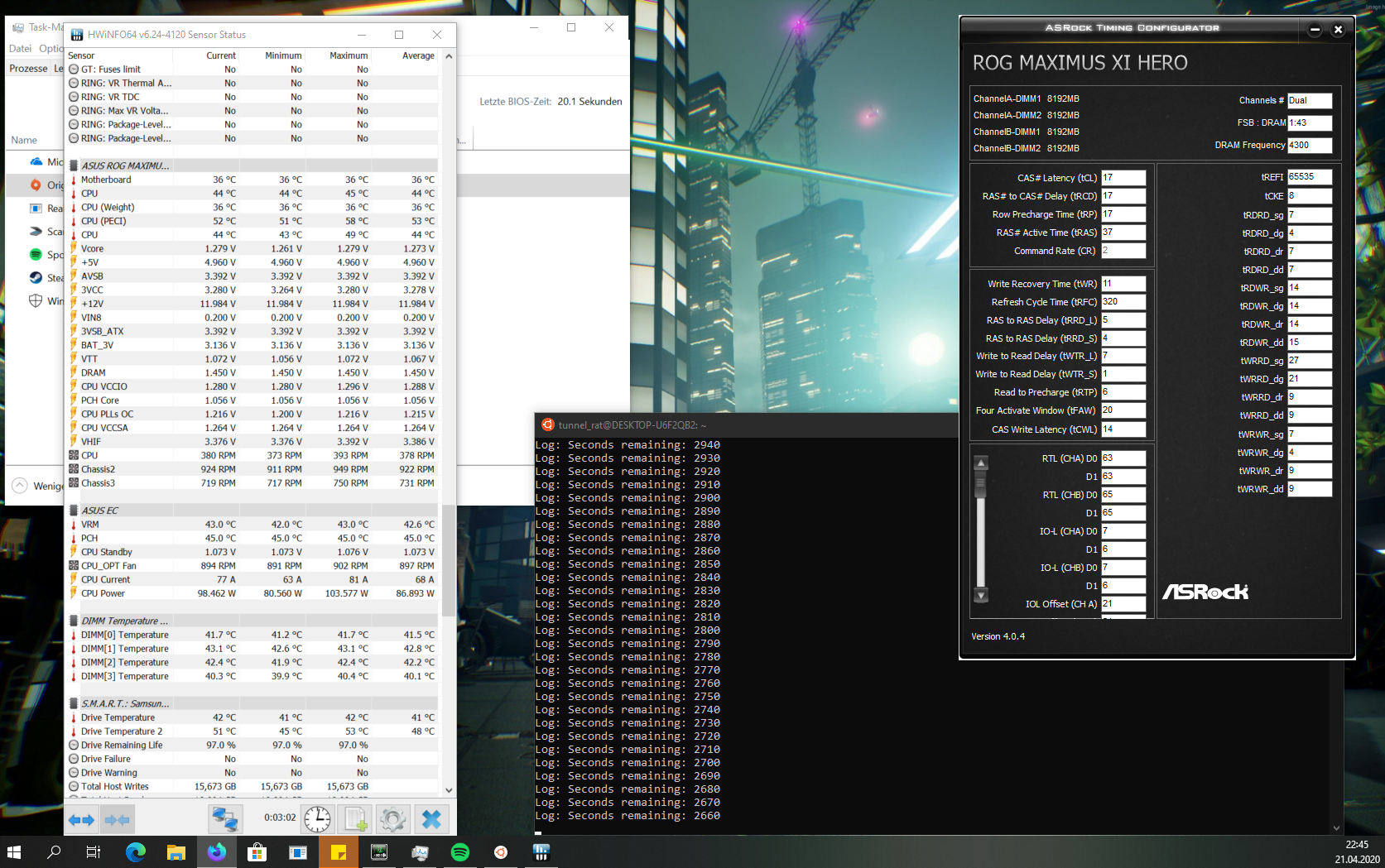Image resolution: width=1385 pixels, height=868 pixels.
Task: Click the CAS# Latency (tCL) value field
Action: (x=1123, y=178)
